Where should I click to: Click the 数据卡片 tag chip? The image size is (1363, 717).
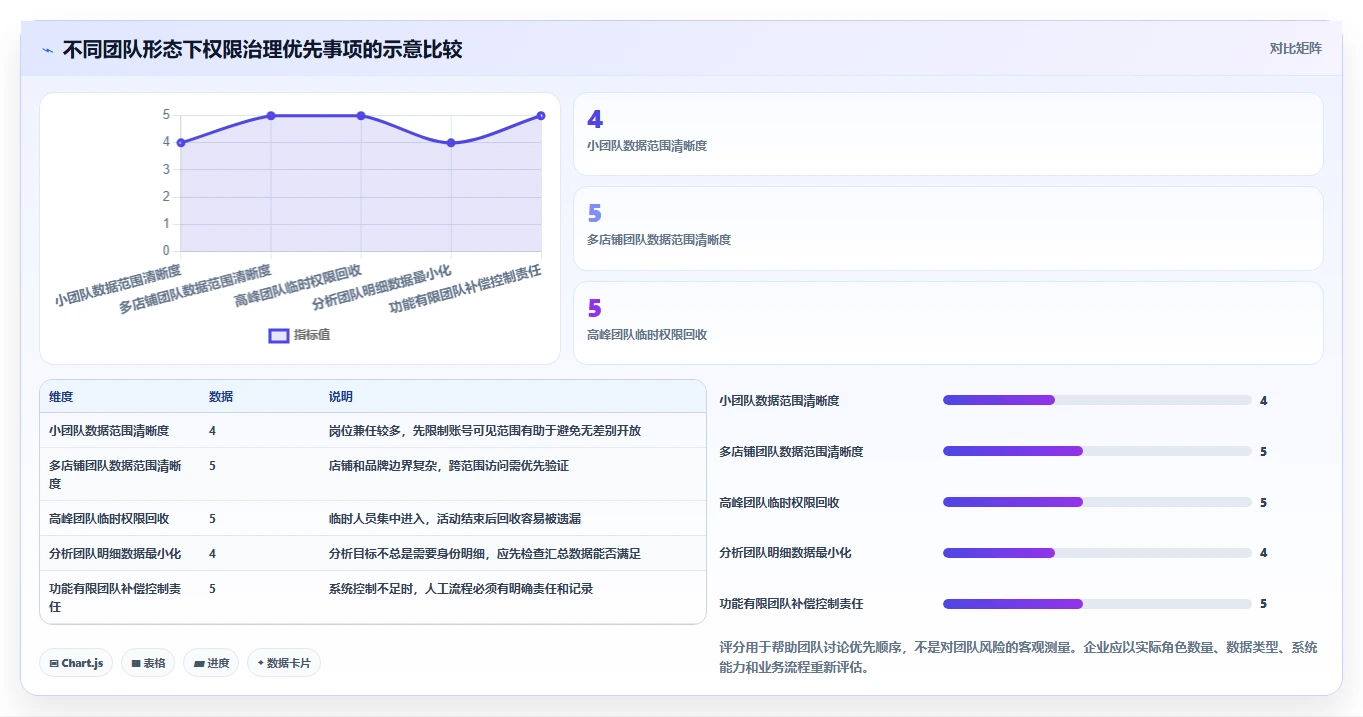click(284, 663)
